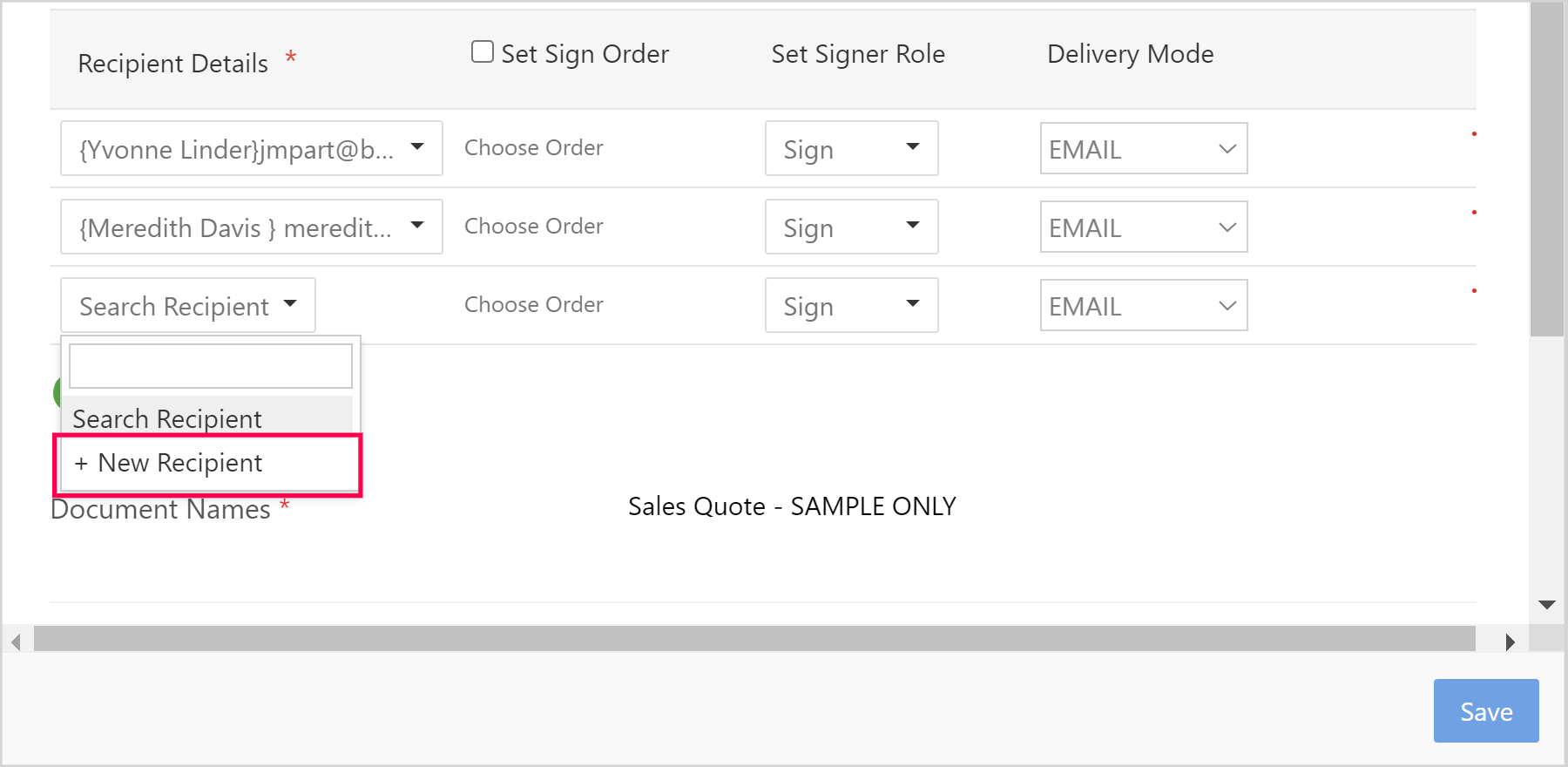1568x767 pixels.
Task: Select + New Recipient option
Action: (209, 464)
